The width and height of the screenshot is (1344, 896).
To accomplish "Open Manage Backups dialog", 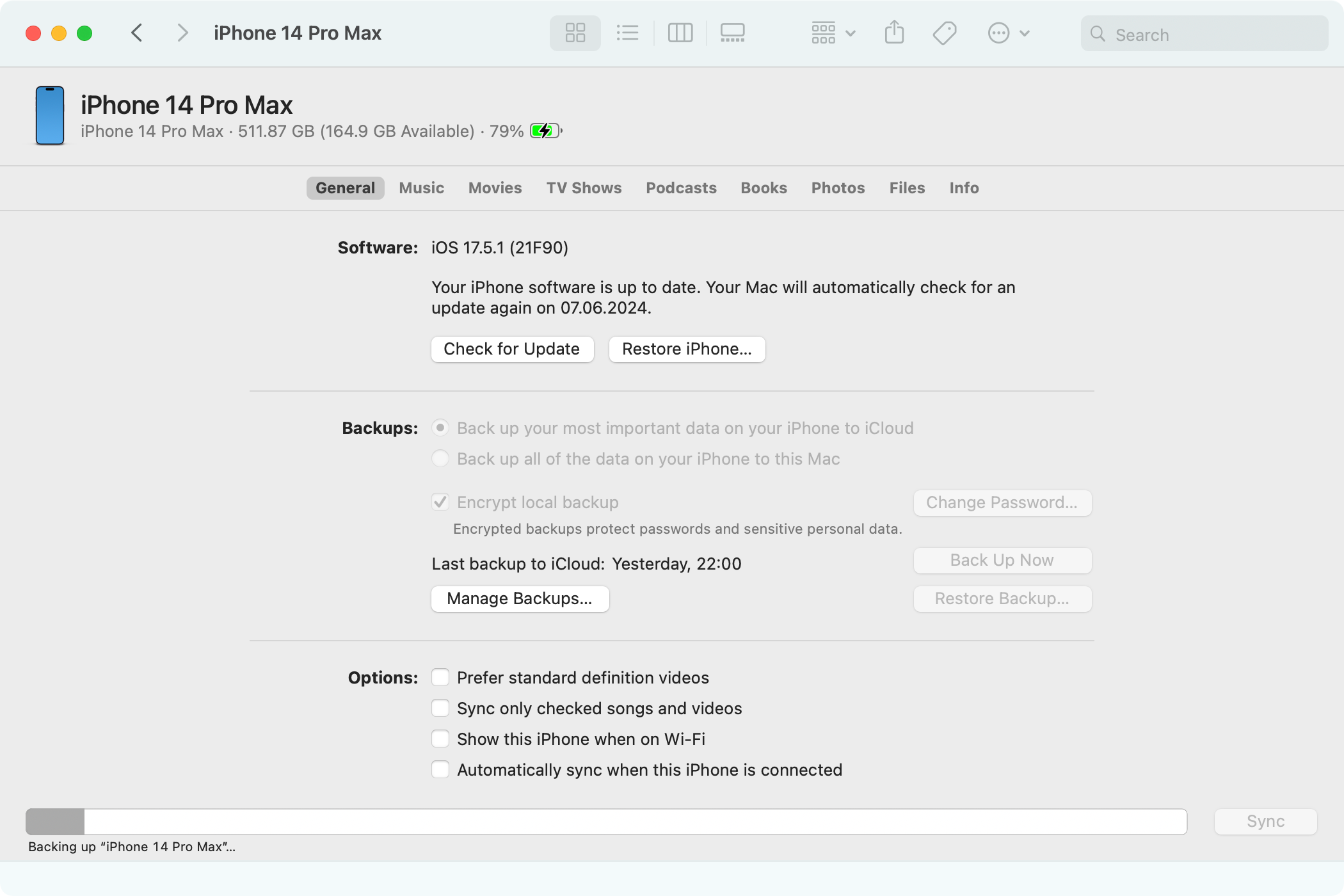I will tap(520, 598).
